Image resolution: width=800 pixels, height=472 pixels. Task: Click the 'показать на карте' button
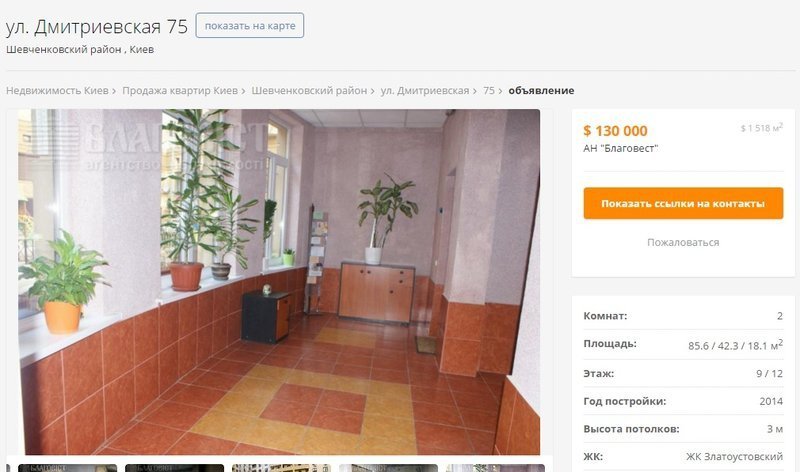249,26
